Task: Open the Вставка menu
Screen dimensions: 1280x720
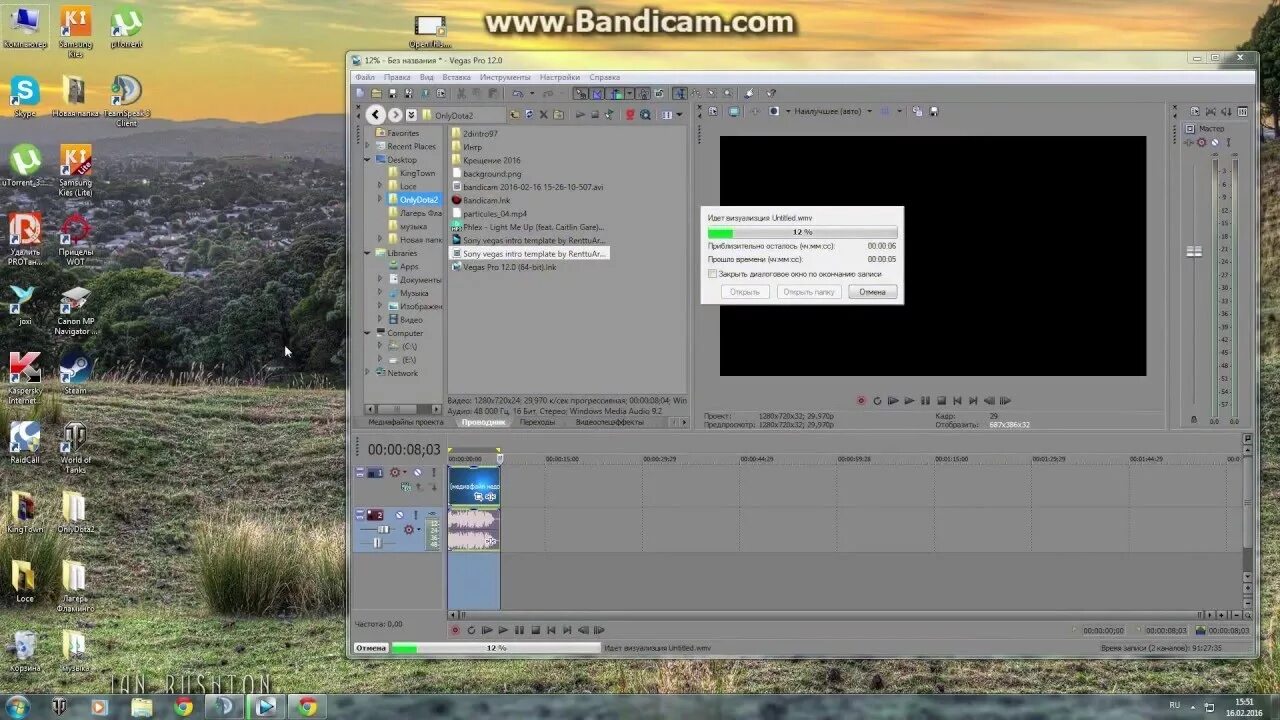Action: click(x=456, y=77)
